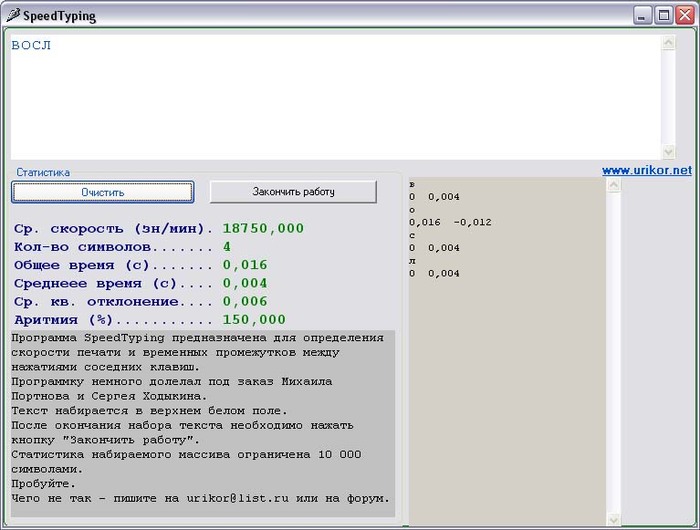Click the SpeedTyping title bar text

pyautogui.click(x=59, y=16)
